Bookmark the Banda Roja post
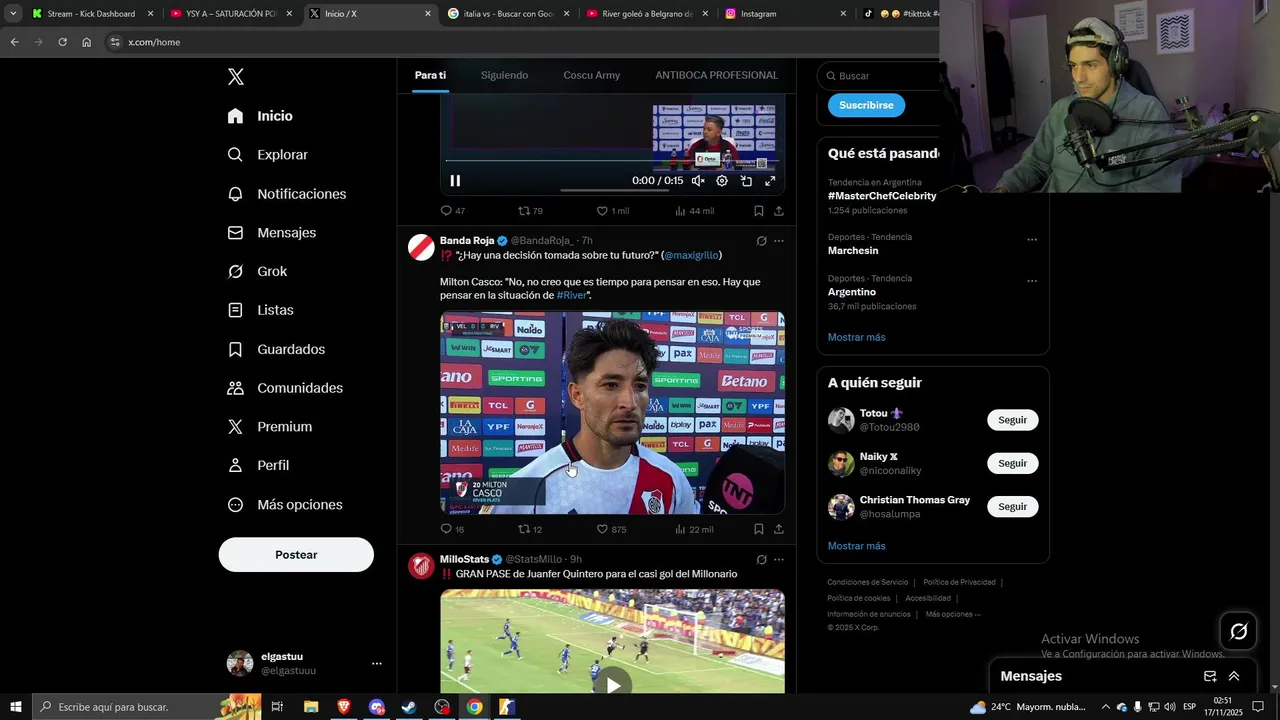 tap(759, 529)
